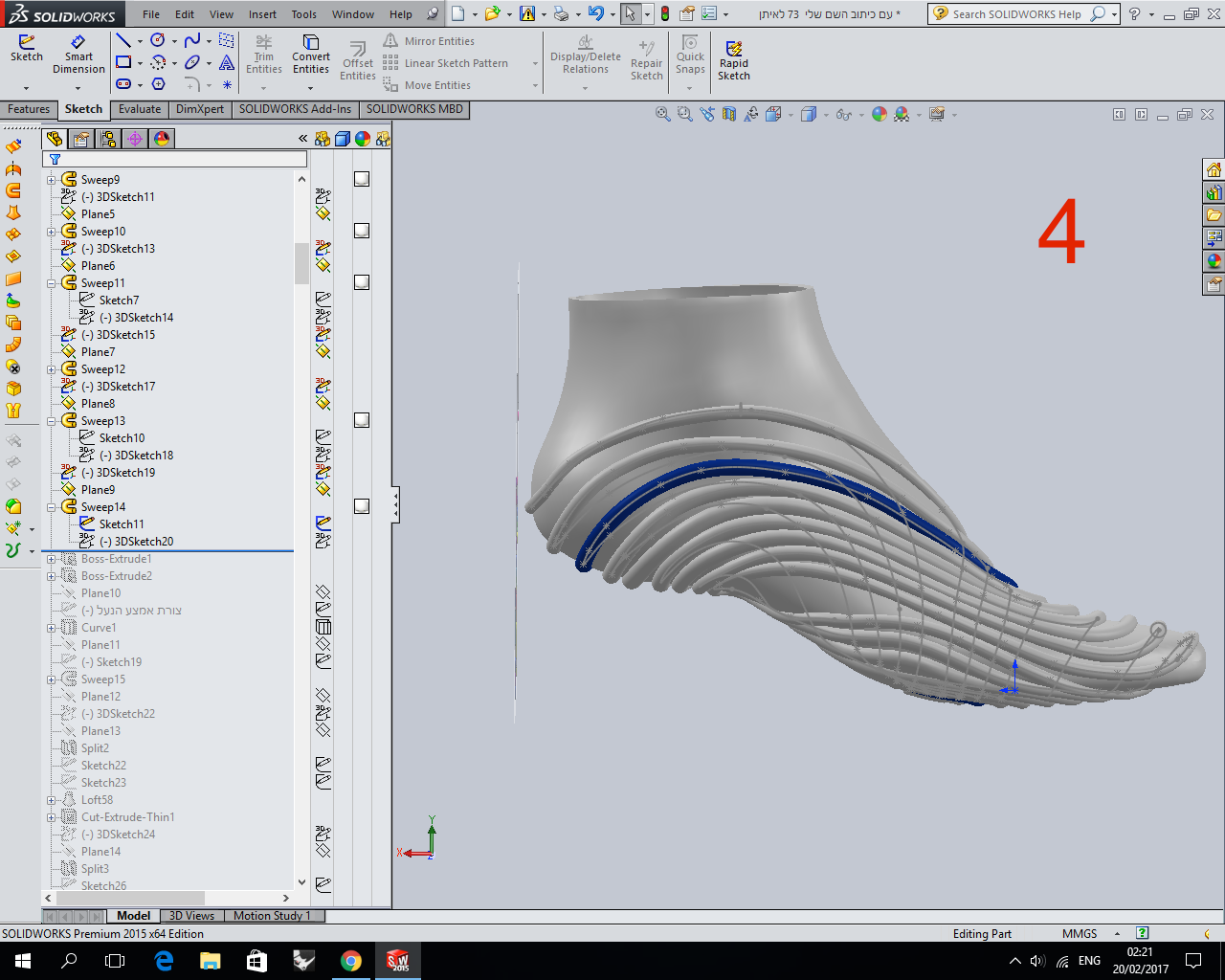The width and height of the screenshot is (1225, 980).
Task: Click in the Search SOLIDWORKS Help field
Action: (x=1019, y=13)
